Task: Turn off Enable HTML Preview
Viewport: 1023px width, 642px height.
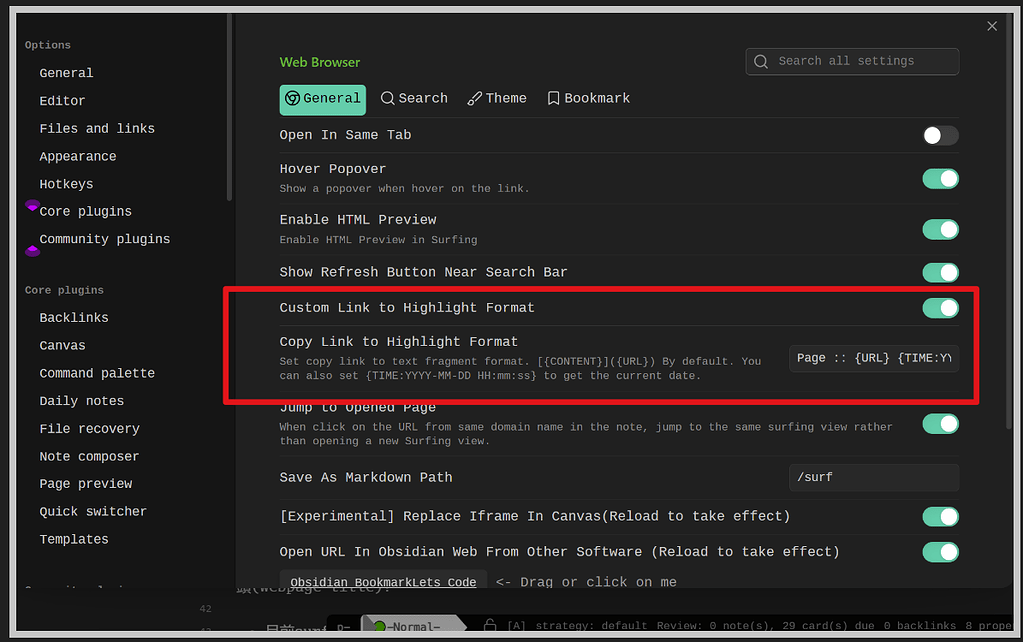Action: pyautogui.click(x=939, y=230)
